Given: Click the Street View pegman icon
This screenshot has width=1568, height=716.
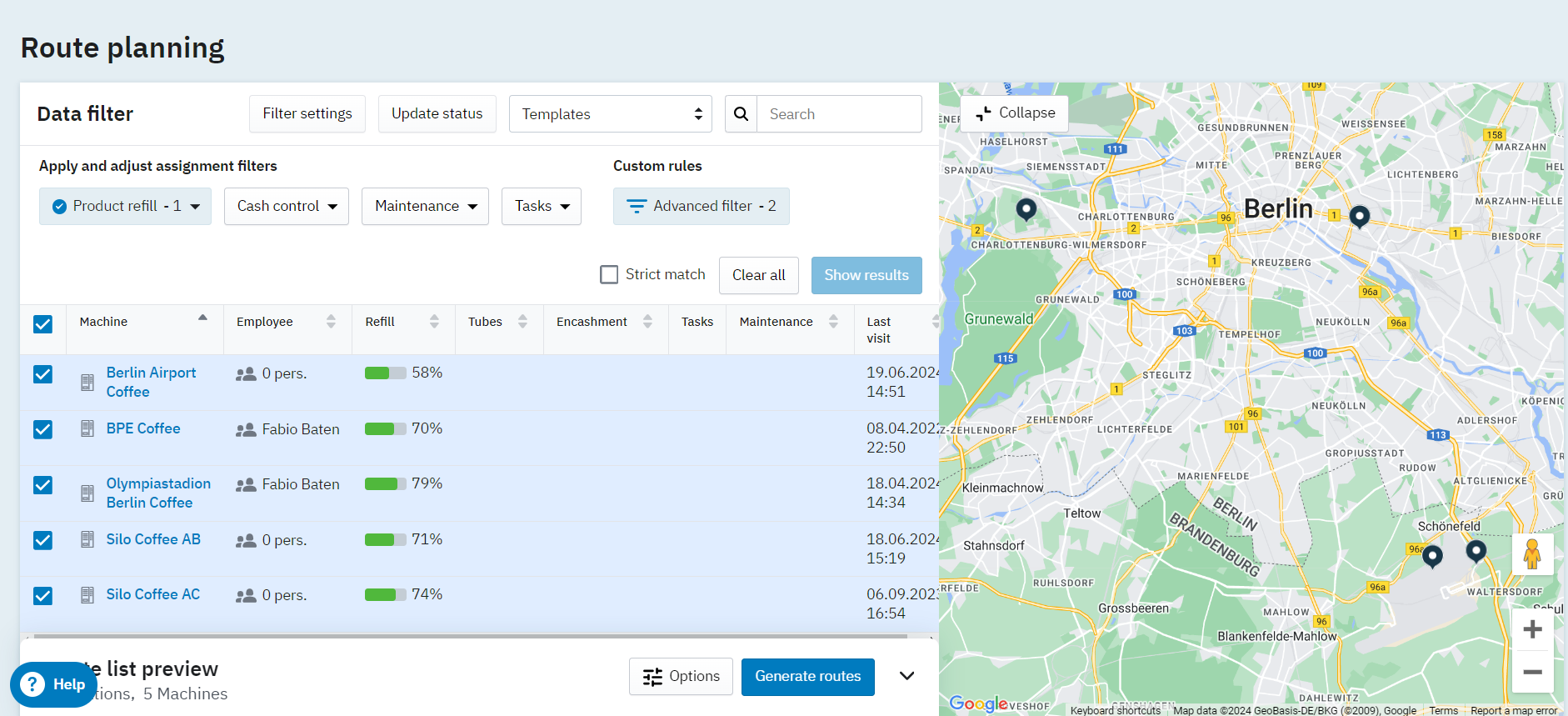Looking at the screenshot, I should (1532, 554).
